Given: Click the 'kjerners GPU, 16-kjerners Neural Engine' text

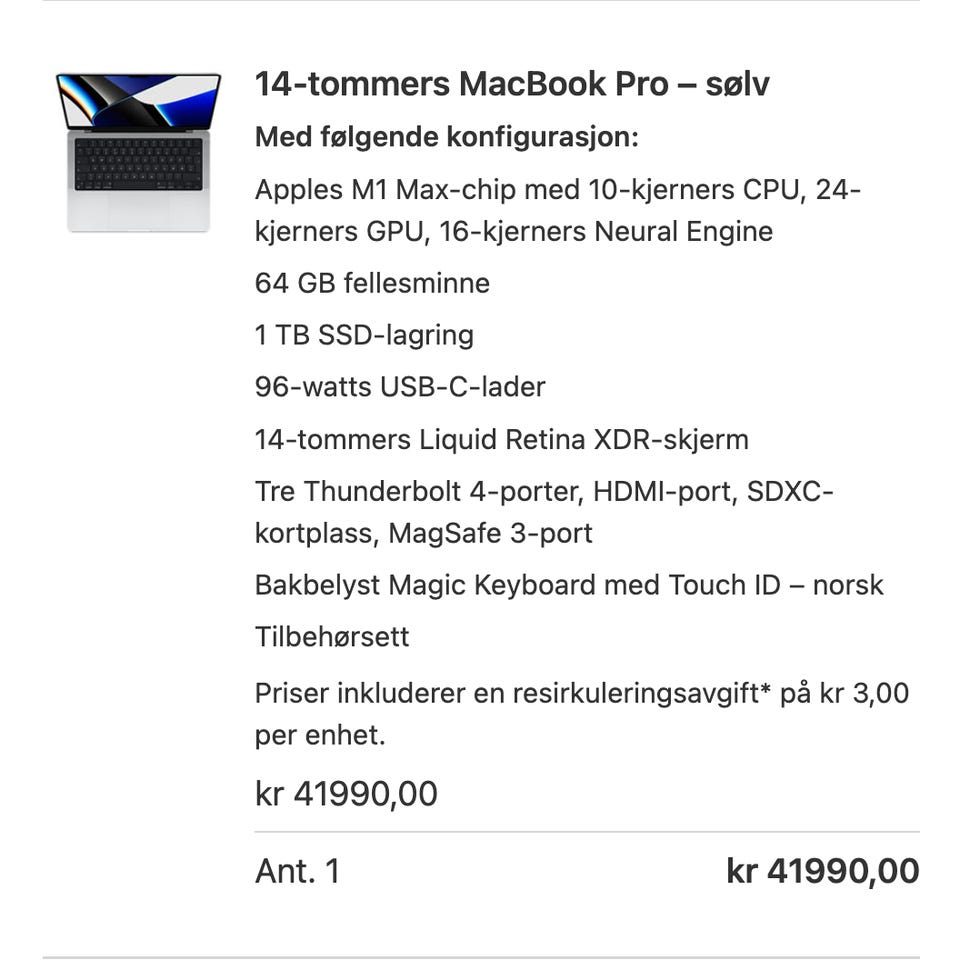Looking at the screenshot, I should point(513,231).
